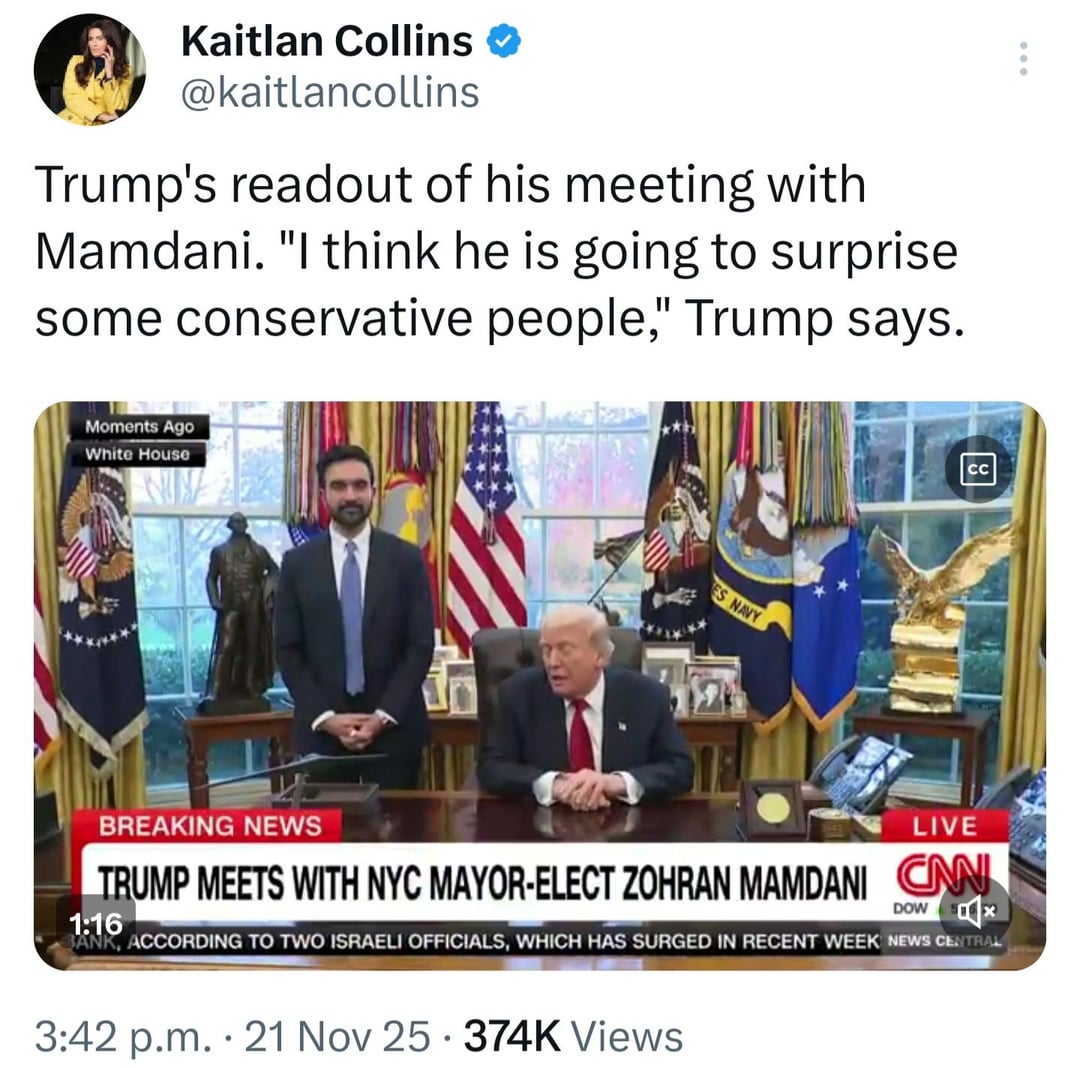
Task: Click the Moments Ago label
Action: coord(139,426)
